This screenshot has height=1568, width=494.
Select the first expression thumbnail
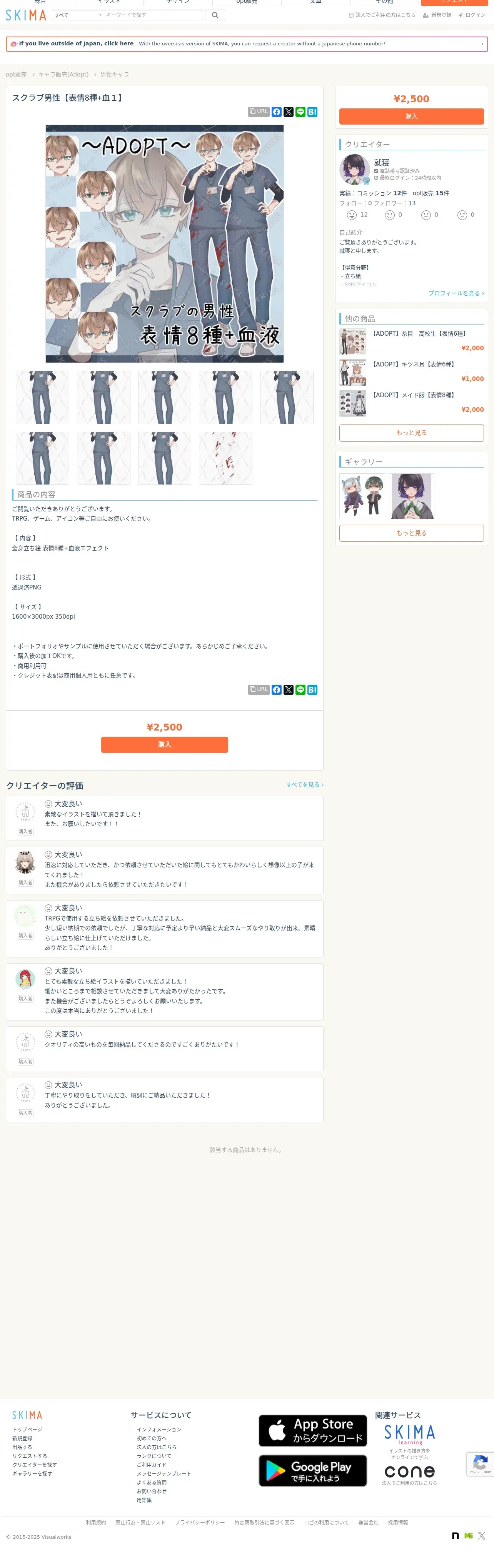(x=43, y=398)
